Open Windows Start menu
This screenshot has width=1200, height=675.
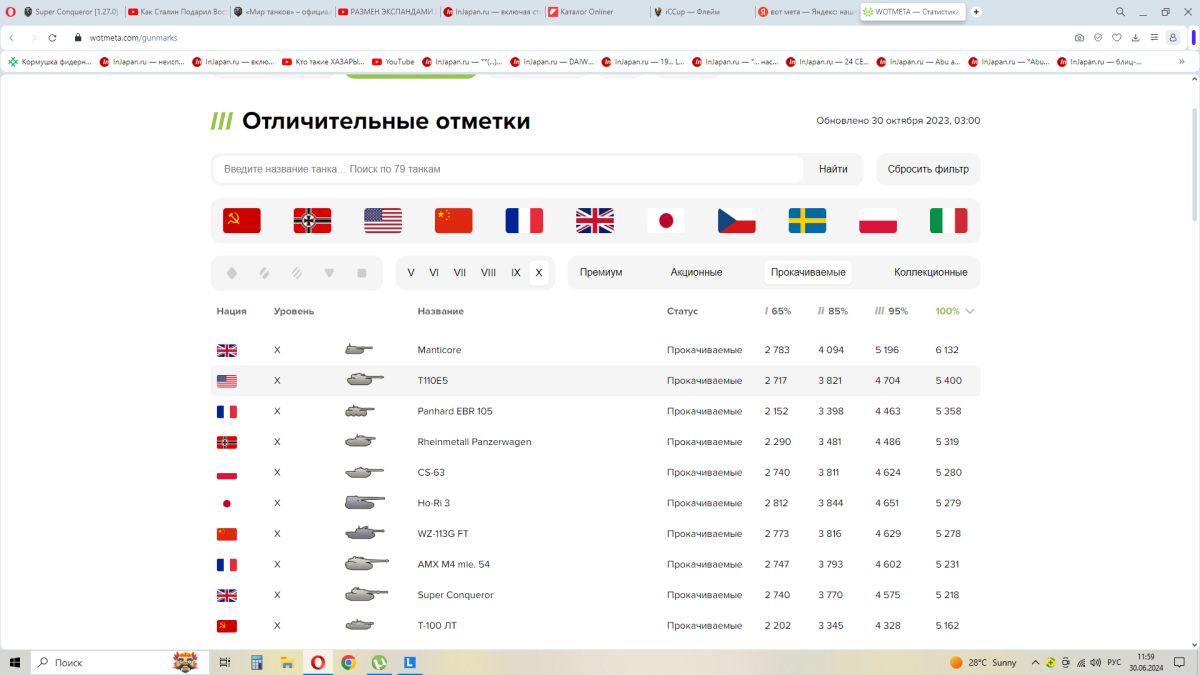tap(15, 662)
